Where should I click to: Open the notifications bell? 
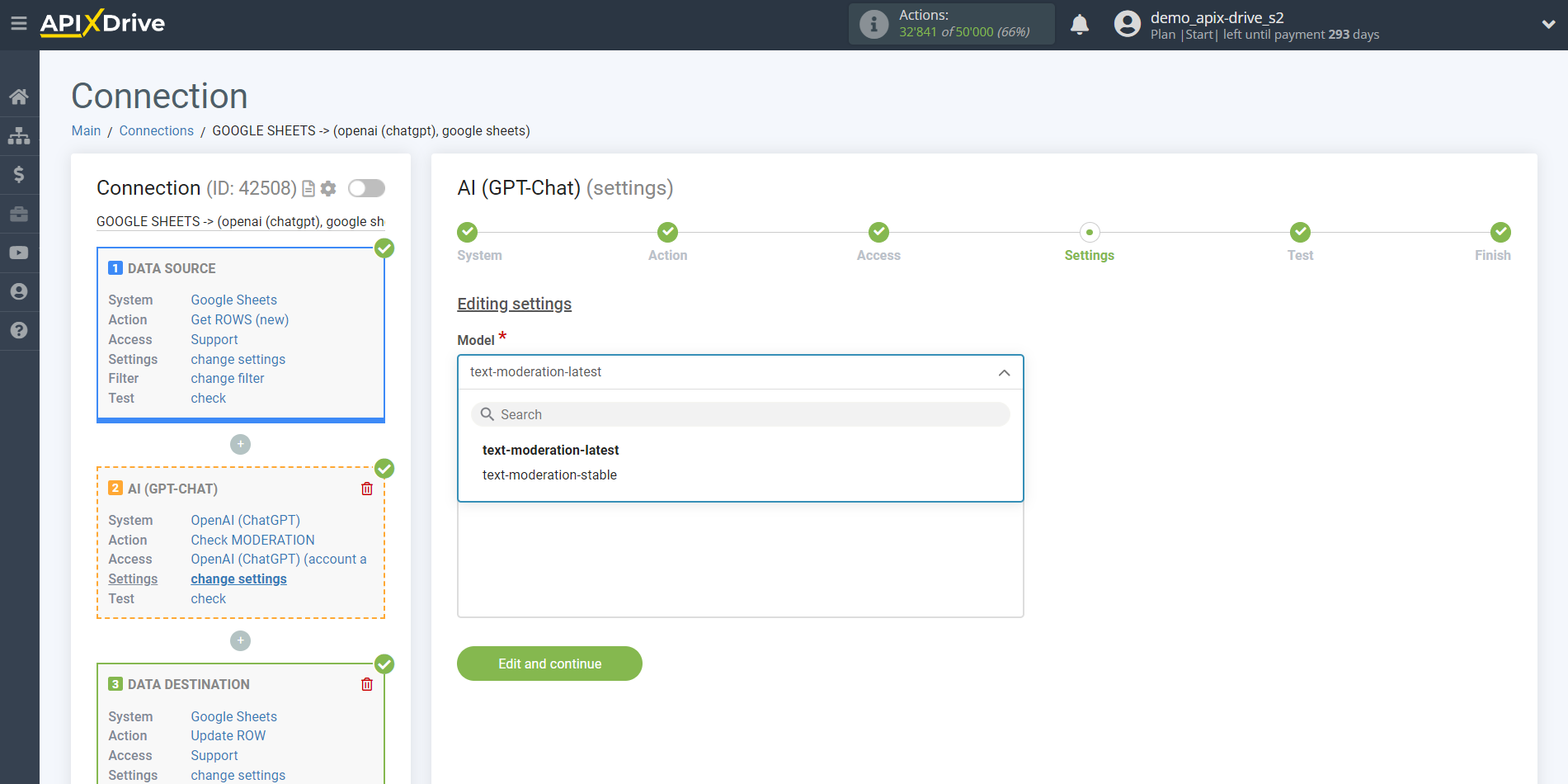click(1079, 25)
